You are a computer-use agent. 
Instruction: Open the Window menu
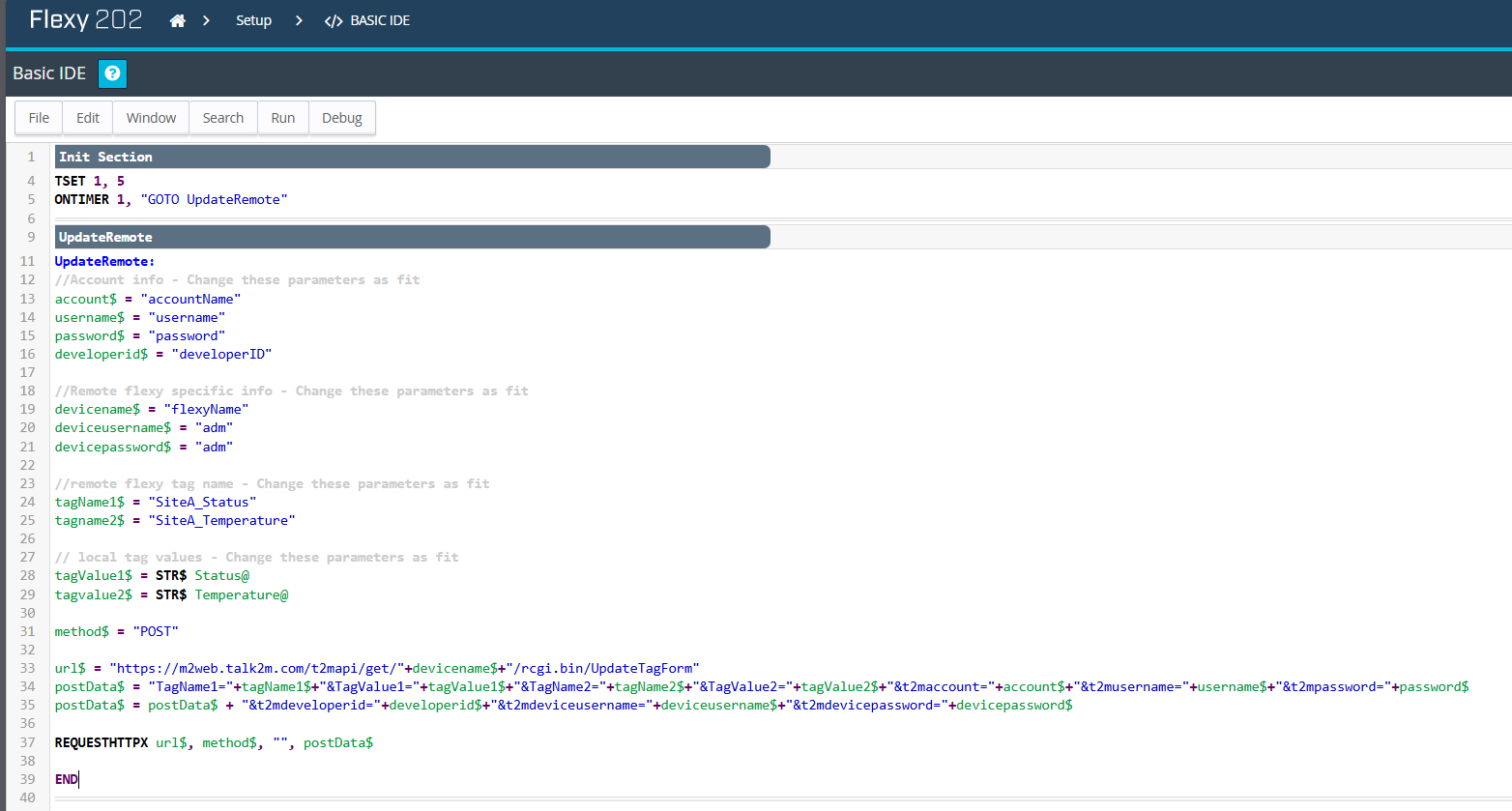point(151,118)
